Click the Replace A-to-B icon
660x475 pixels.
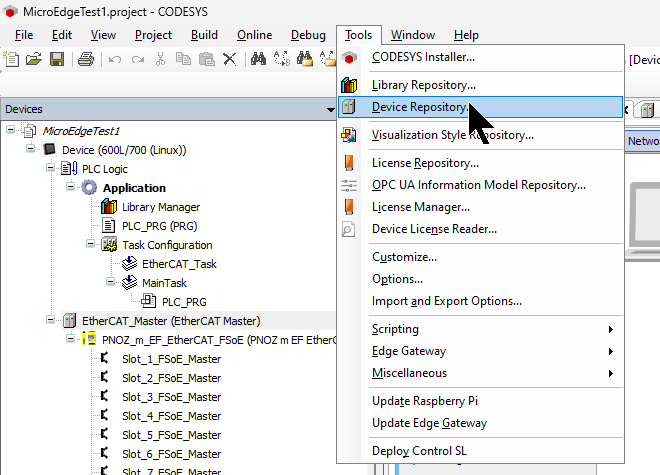coord(282,58)
